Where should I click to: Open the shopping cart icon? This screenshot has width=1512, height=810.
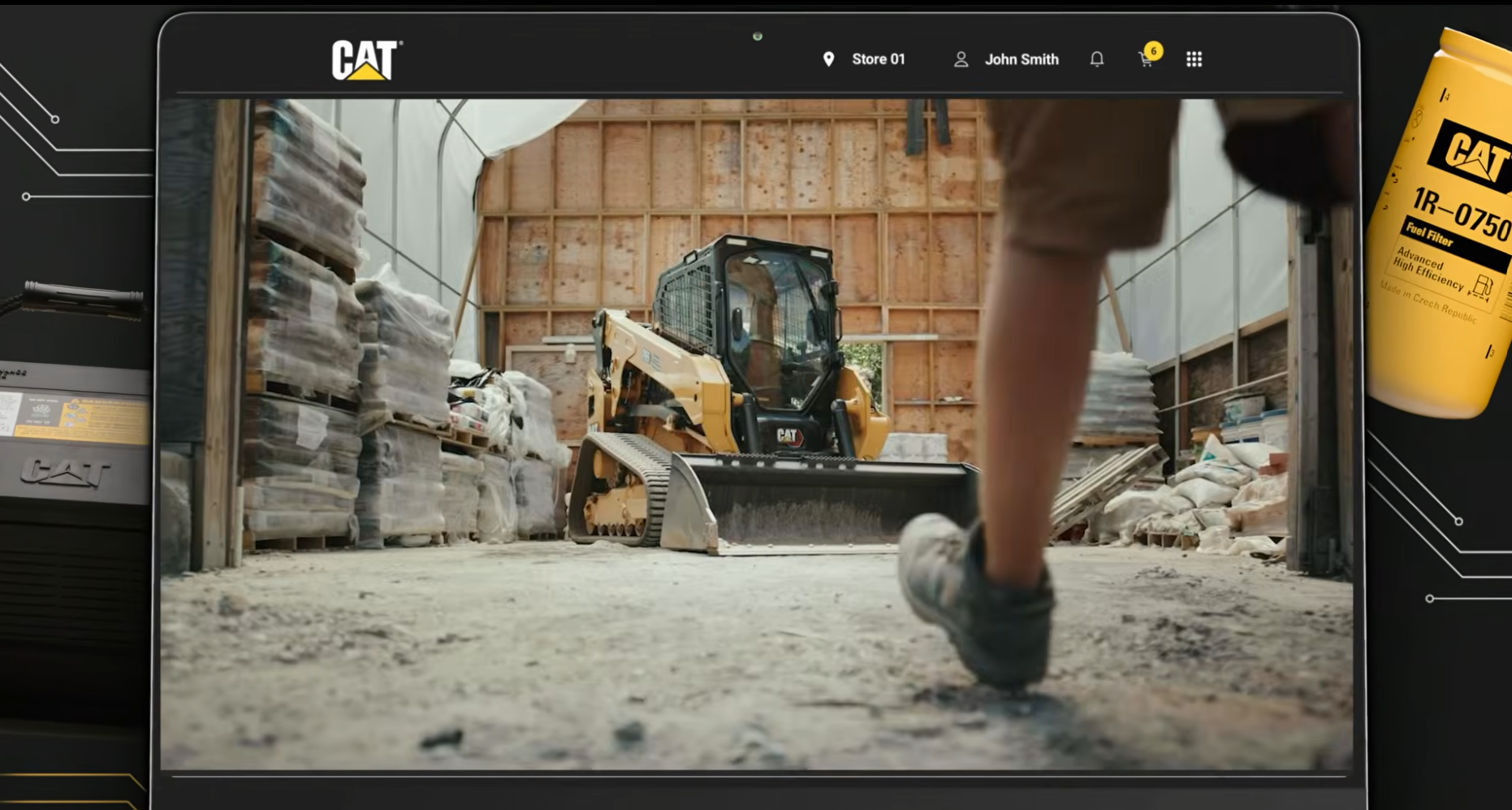(x=1145, y=61)
